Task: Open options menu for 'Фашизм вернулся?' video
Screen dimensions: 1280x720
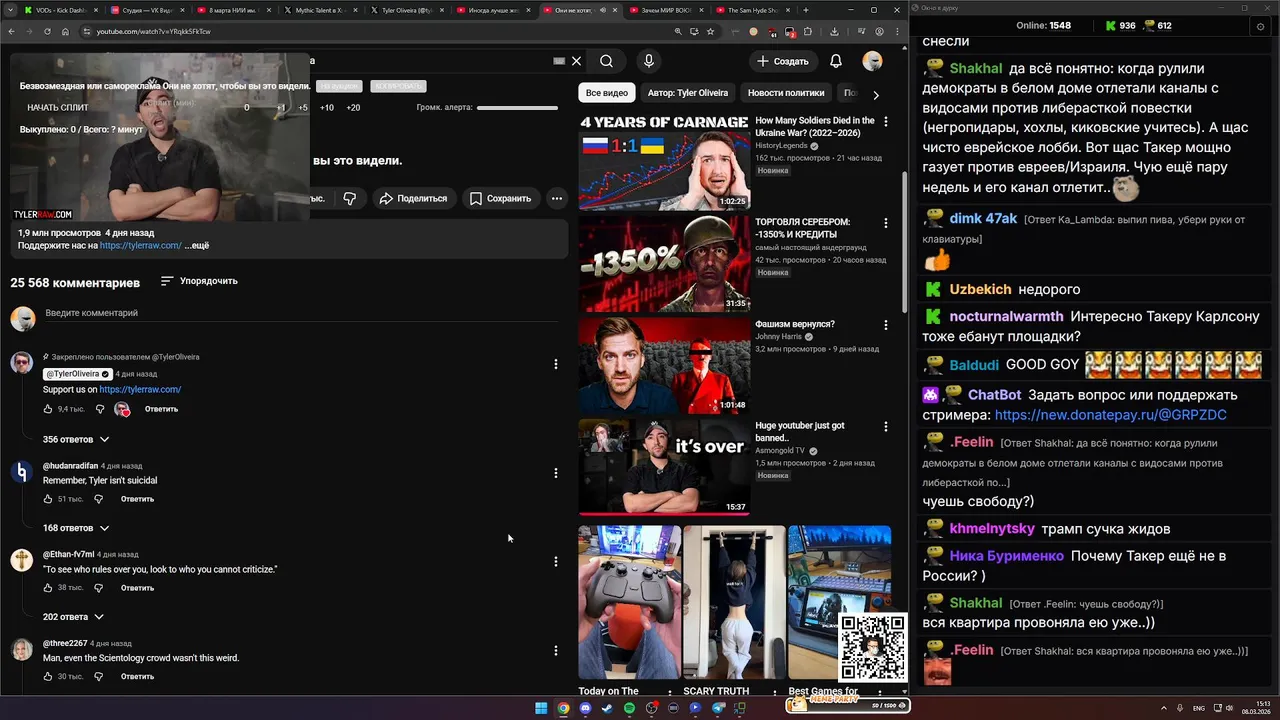Action: (885, 325)
